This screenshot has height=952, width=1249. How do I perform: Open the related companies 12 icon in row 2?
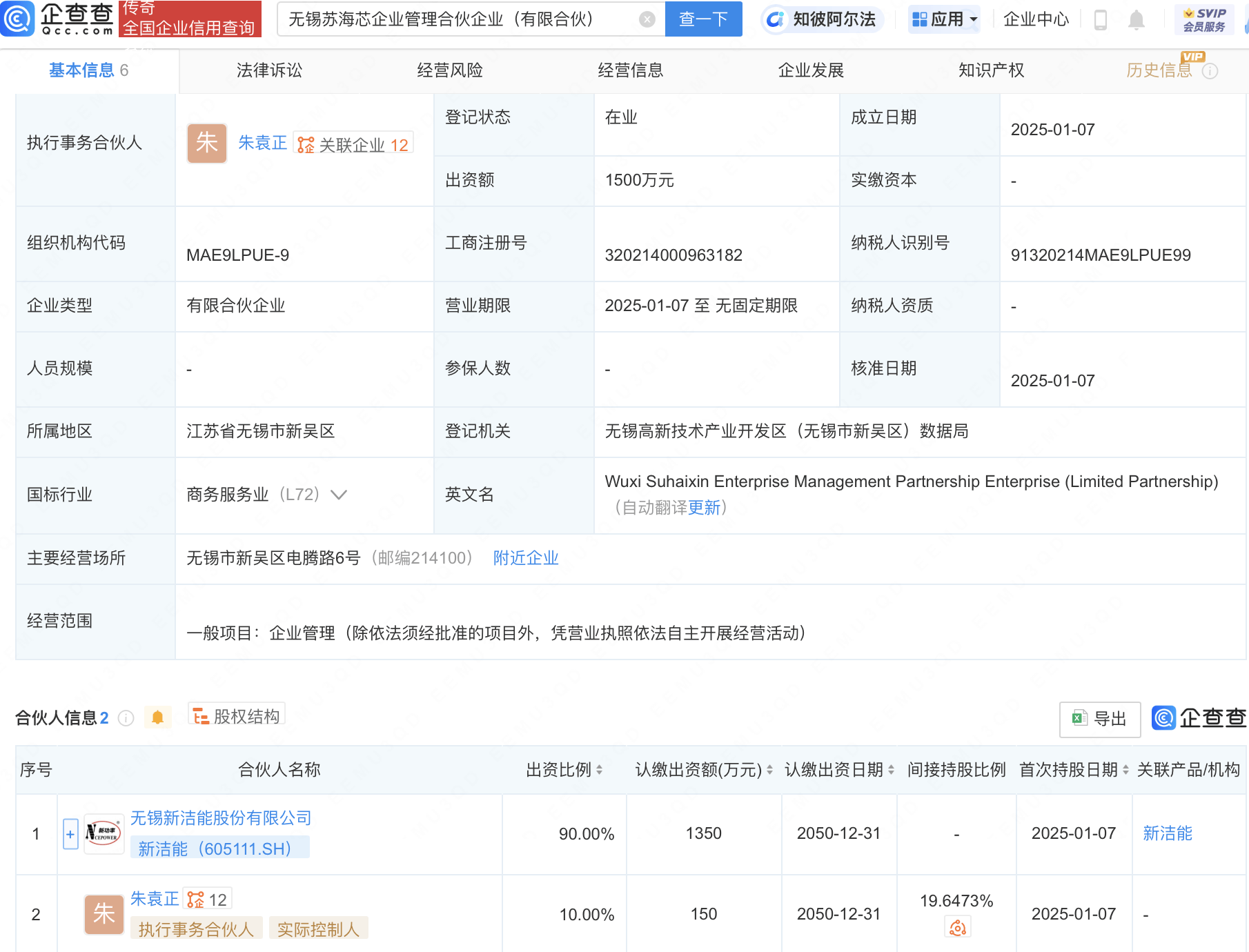point(207,900)
